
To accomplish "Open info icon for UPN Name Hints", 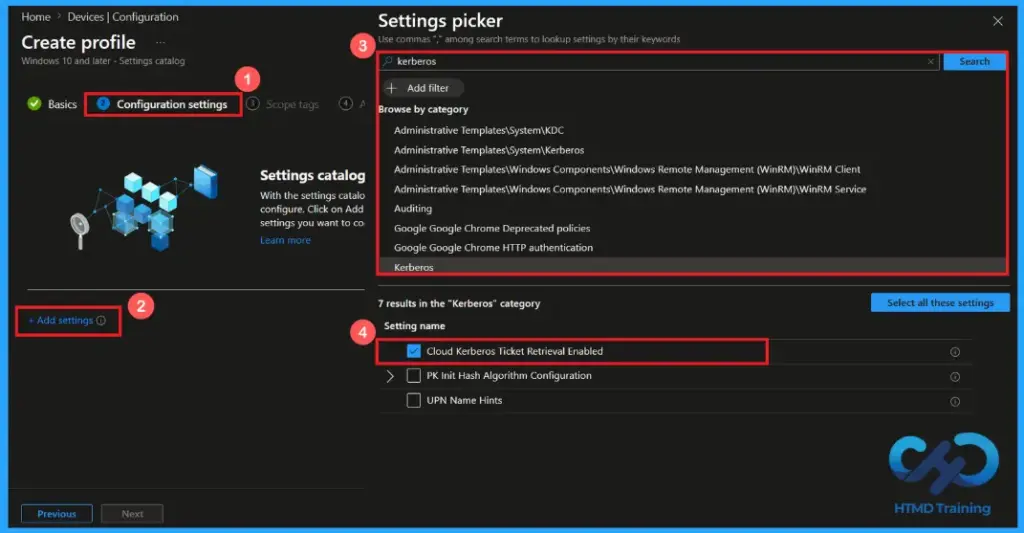I will click(x=955, y=402).
